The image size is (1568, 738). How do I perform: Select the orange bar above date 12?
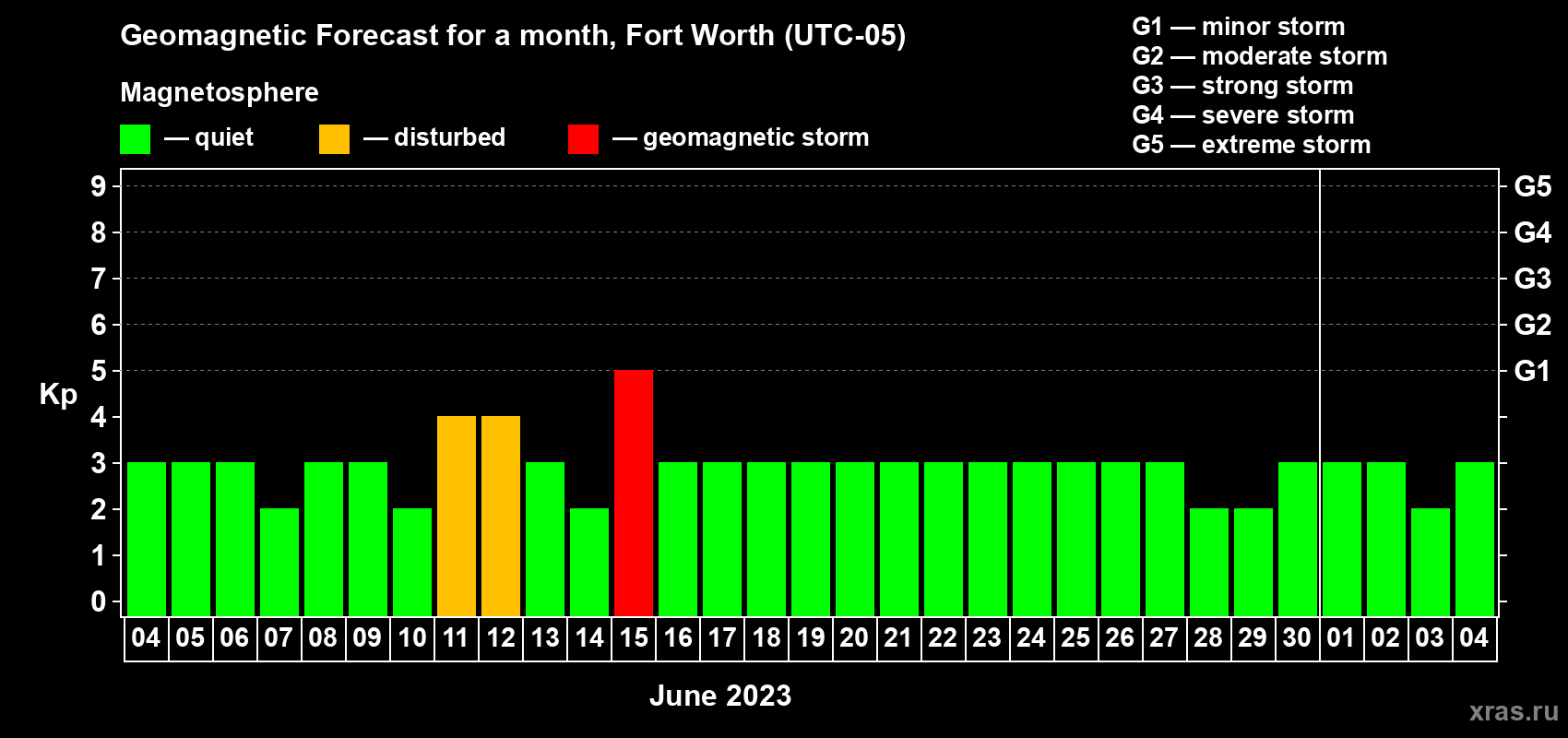tap(501, 517)
